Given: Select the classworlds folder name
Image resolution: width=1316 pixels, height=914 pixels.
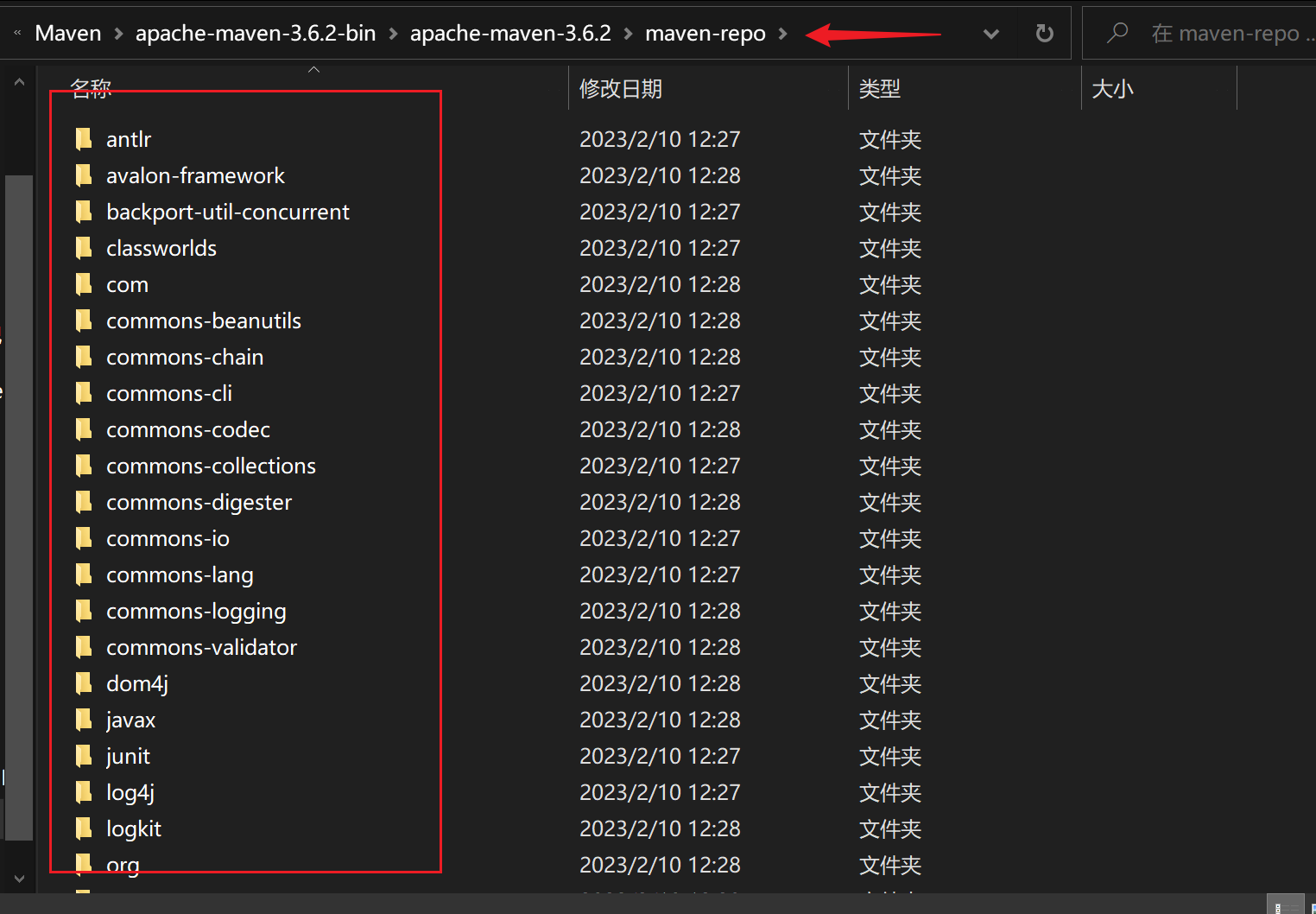Looking at the screenshot, I should (x=161, y=248).
